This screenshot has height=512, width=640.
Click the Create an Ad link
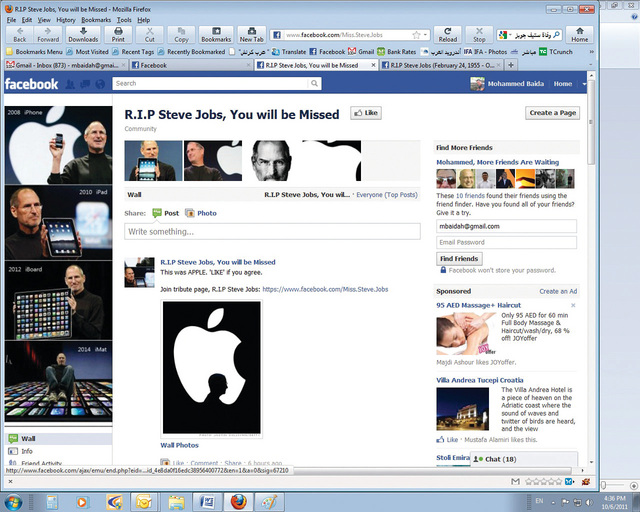[558, 291]
